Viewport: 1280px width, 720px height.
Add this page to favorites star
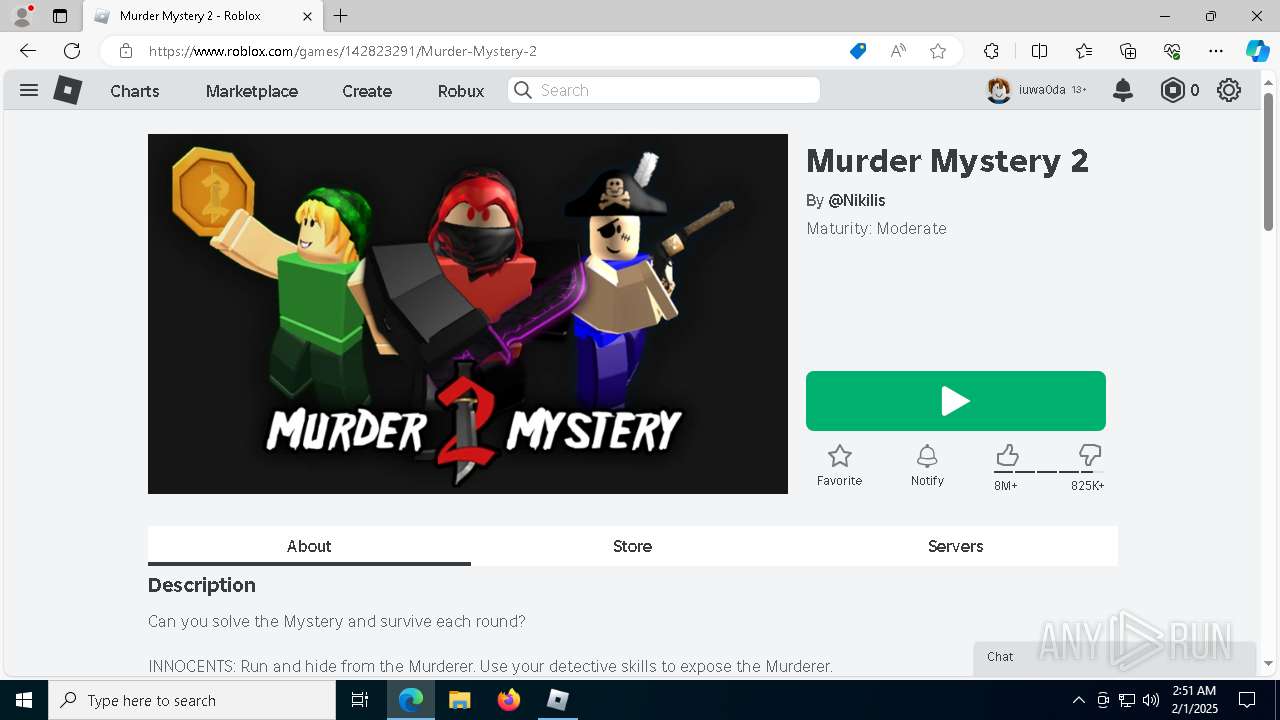[938, 51]
